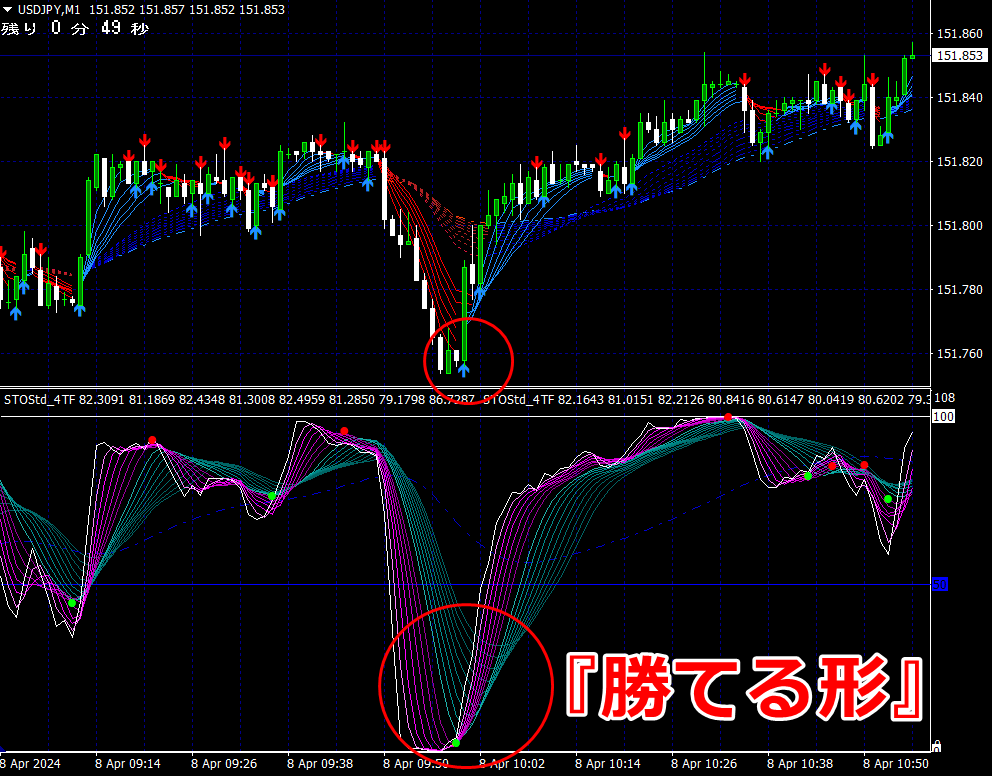
Task: Click the 151.820 price axis label
Action: coord(960,161)
